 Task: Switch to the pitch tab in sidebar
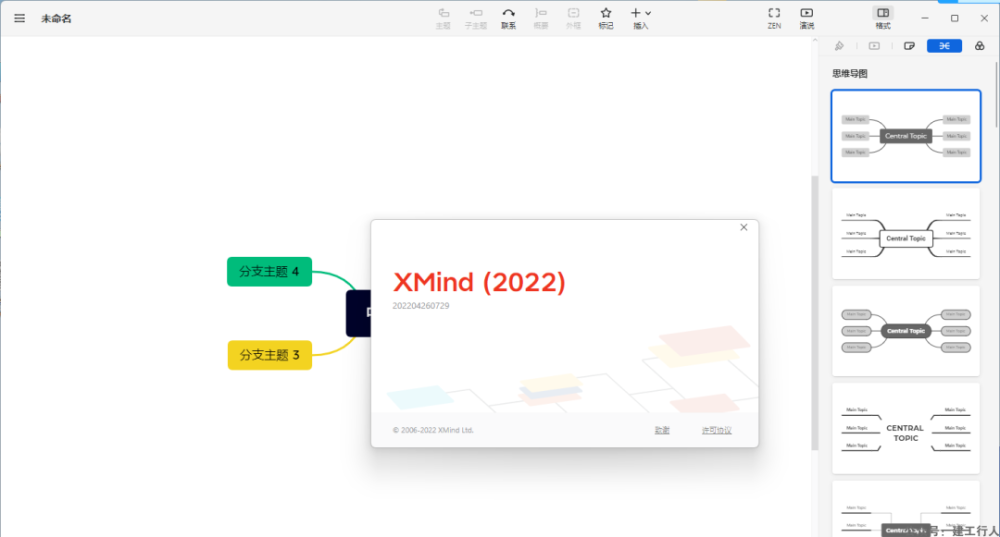(874, 46)
